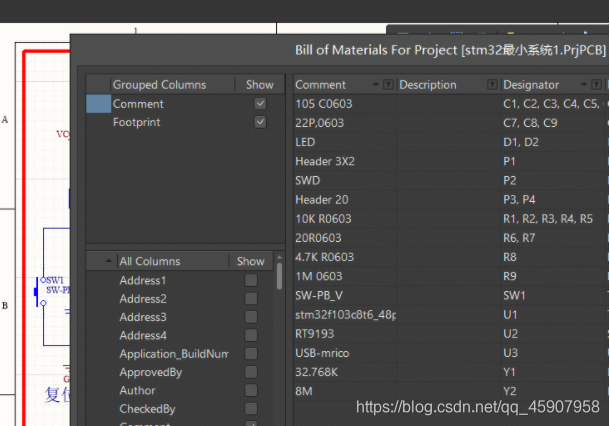This screenshot has width=610, height=426.
Task: Open the Description column filter icon
Action: (x=492, y=84)
